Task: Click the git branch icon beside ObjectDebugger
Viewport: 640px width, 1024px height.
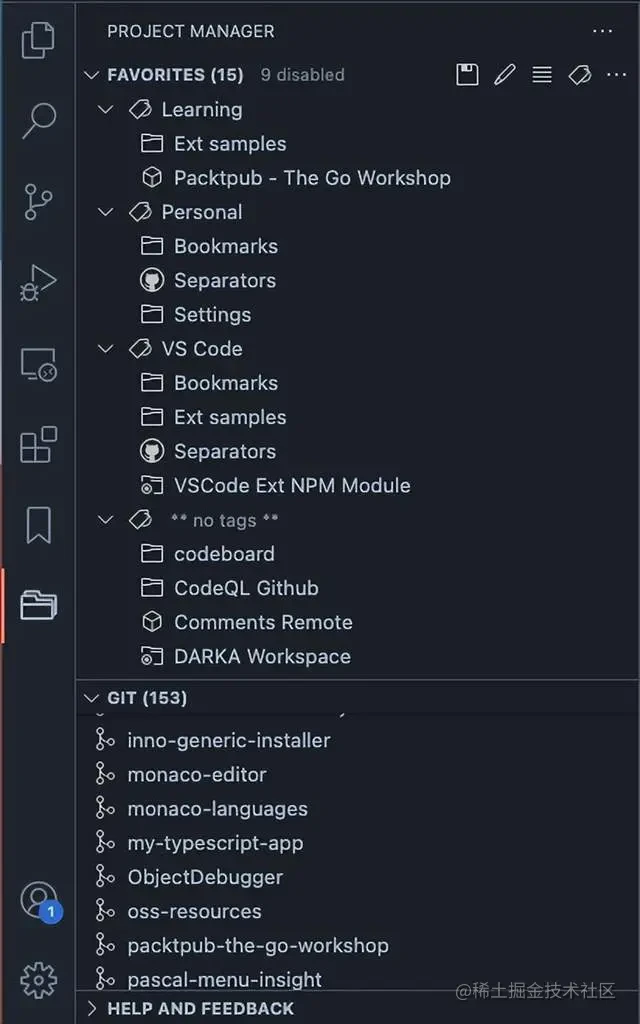Action: click(x=105, y=877)
